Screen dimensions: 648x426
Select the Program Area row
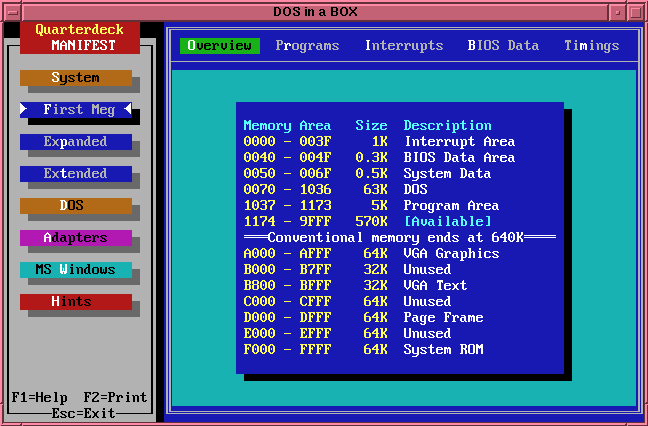pos(371,205)
